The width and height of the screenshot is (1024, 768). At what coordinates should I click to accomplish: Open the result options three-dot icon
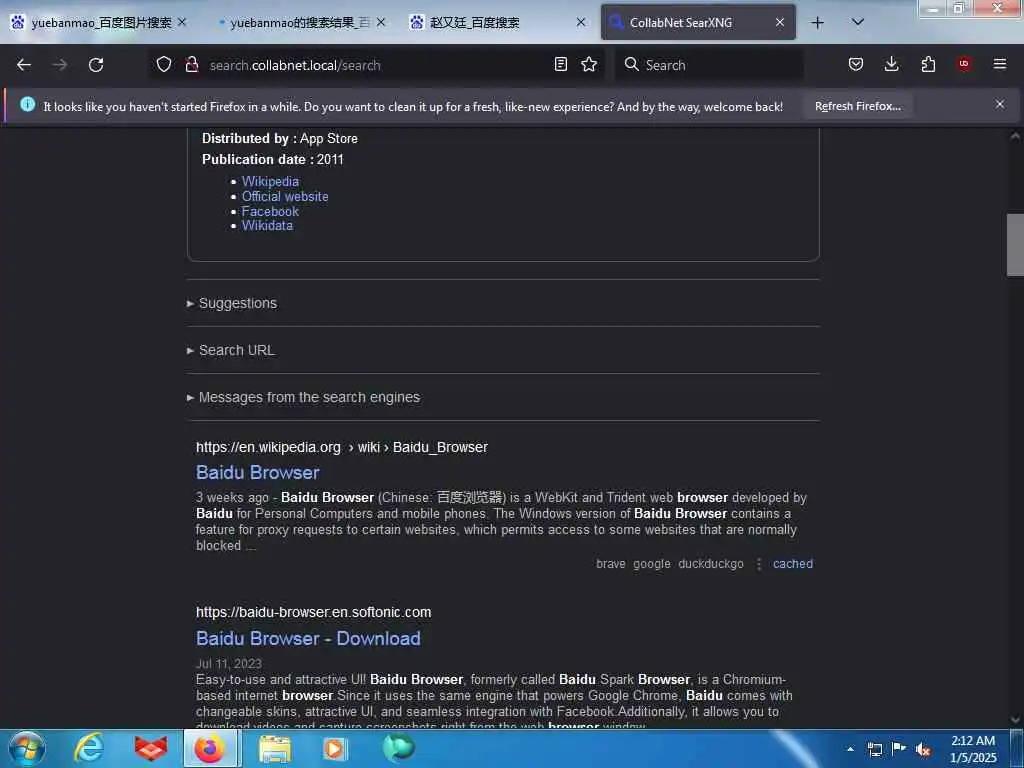point(758,564)
